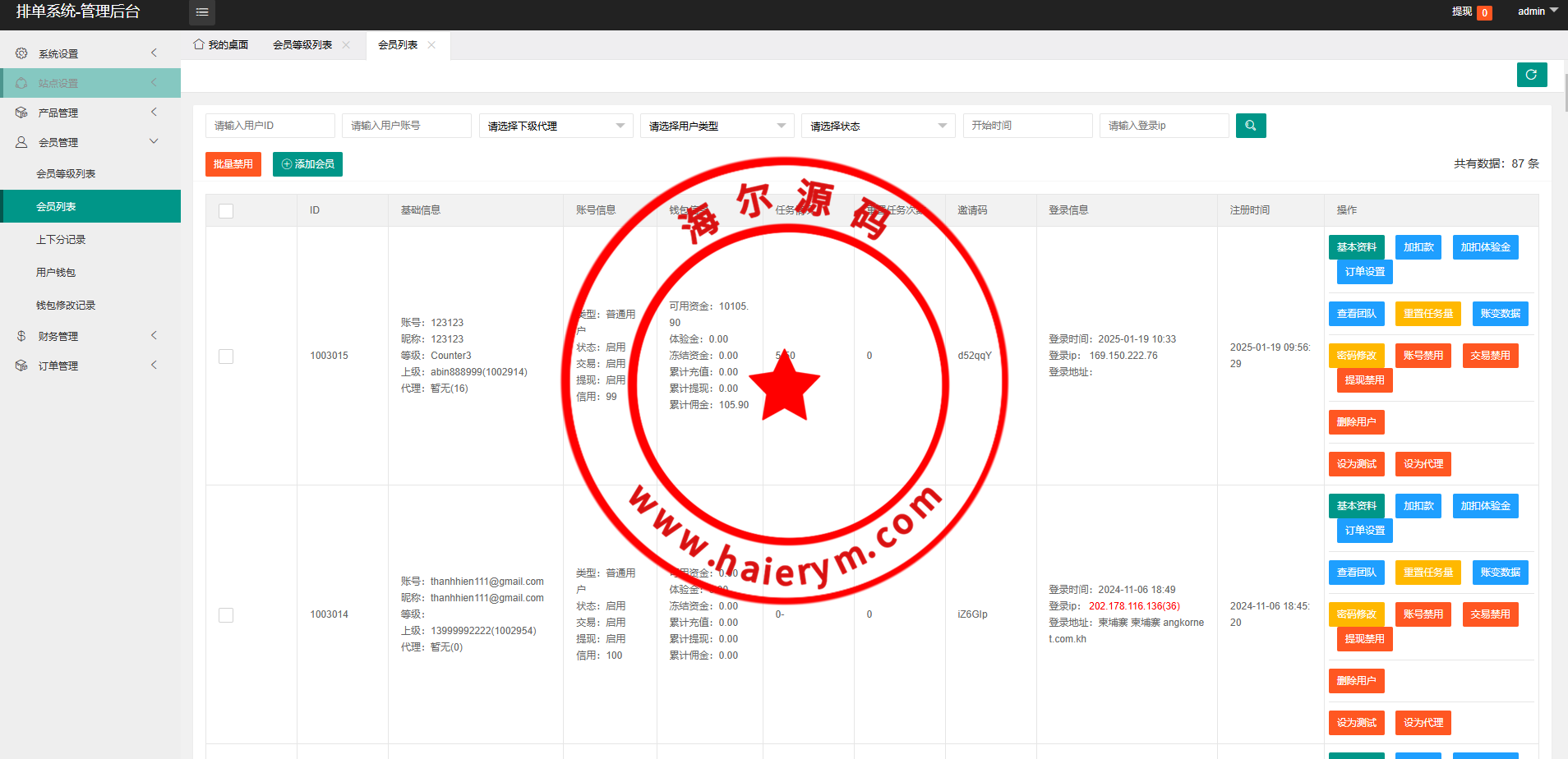Click the home icon in 我的桌面 tab

point(199,44)
